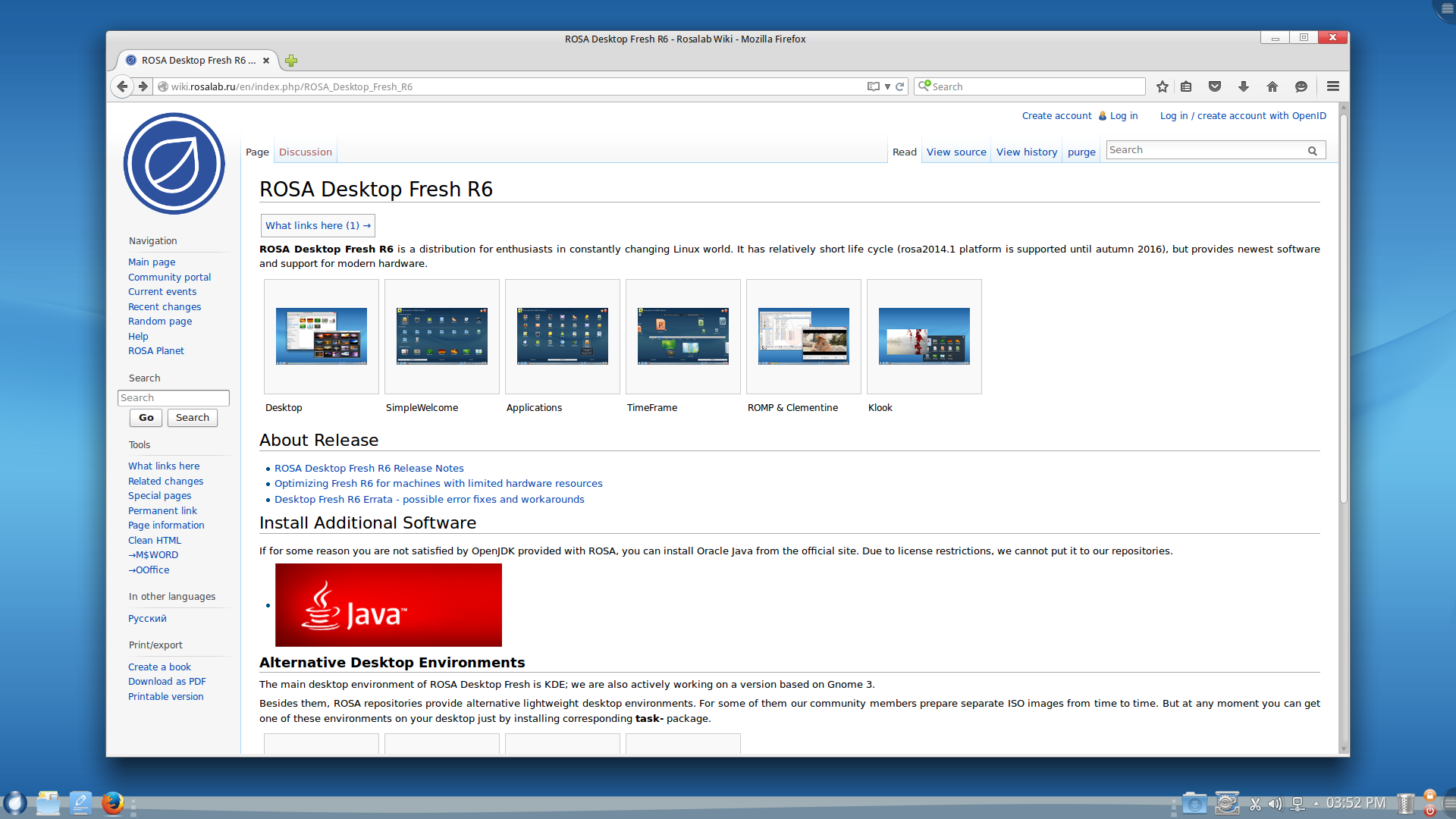Click the 03:52 PM clock
This screenshot has width=1456, height=819.
[x=1356, y=803]
